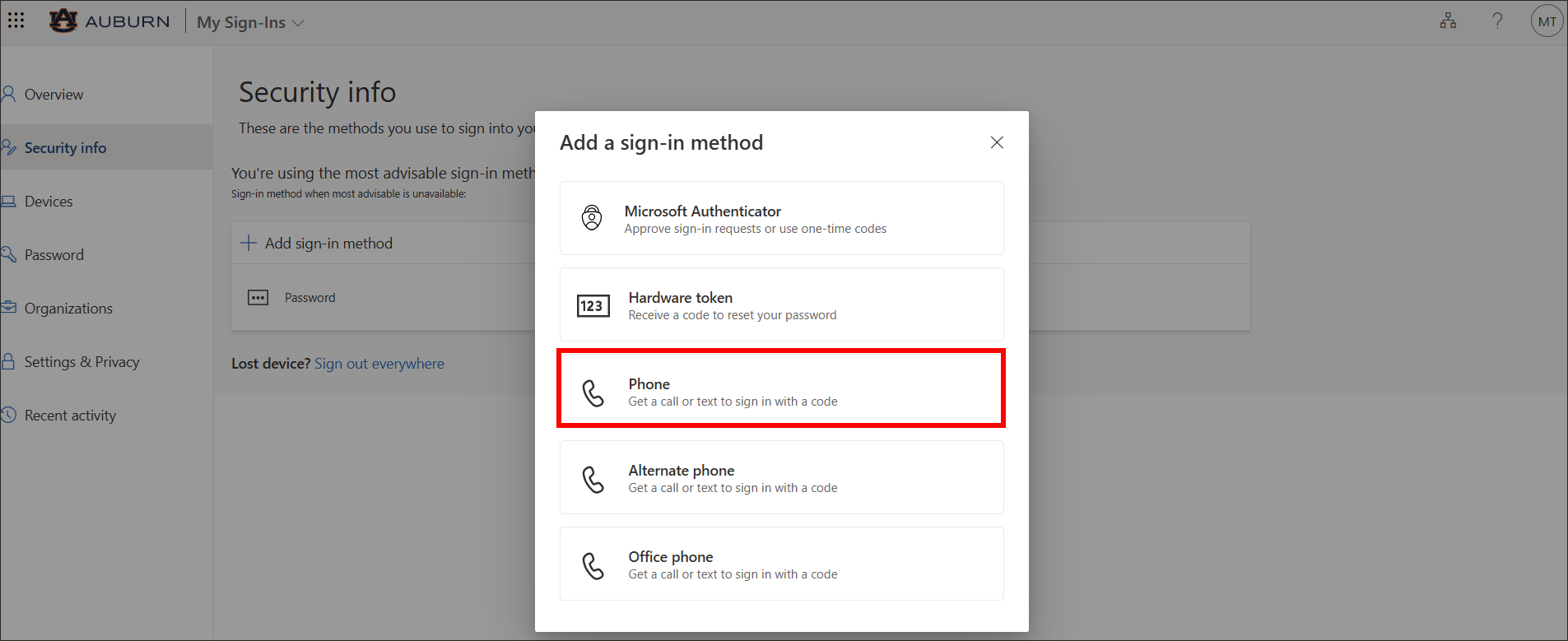Screen dimensions: 1568x641
Task: Open Settings & Privacy in sidebar
Action: point(107,361)
